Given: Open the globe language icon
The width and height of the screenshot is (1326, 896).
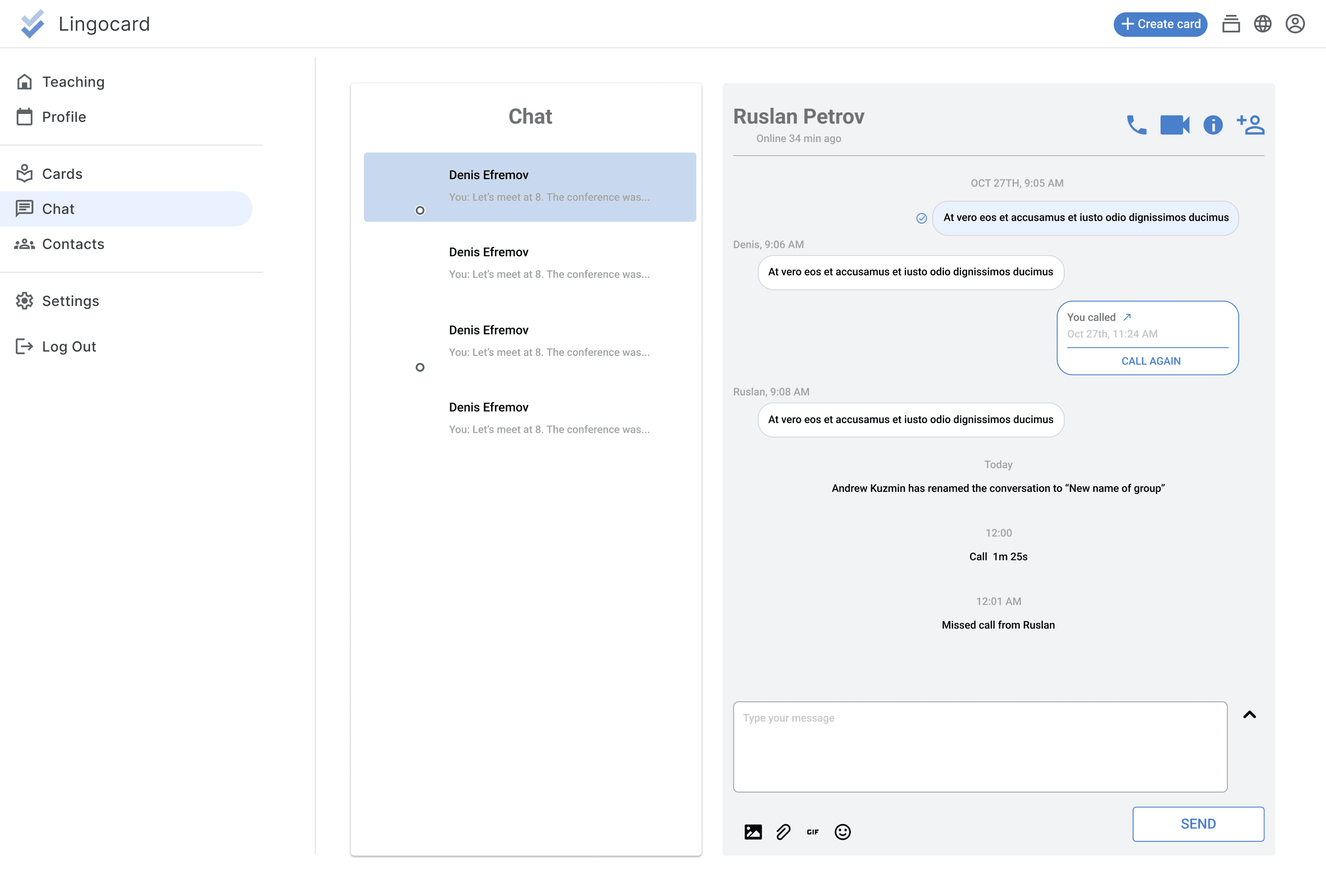Looking at the screenshot, I should coord(1262,24).
